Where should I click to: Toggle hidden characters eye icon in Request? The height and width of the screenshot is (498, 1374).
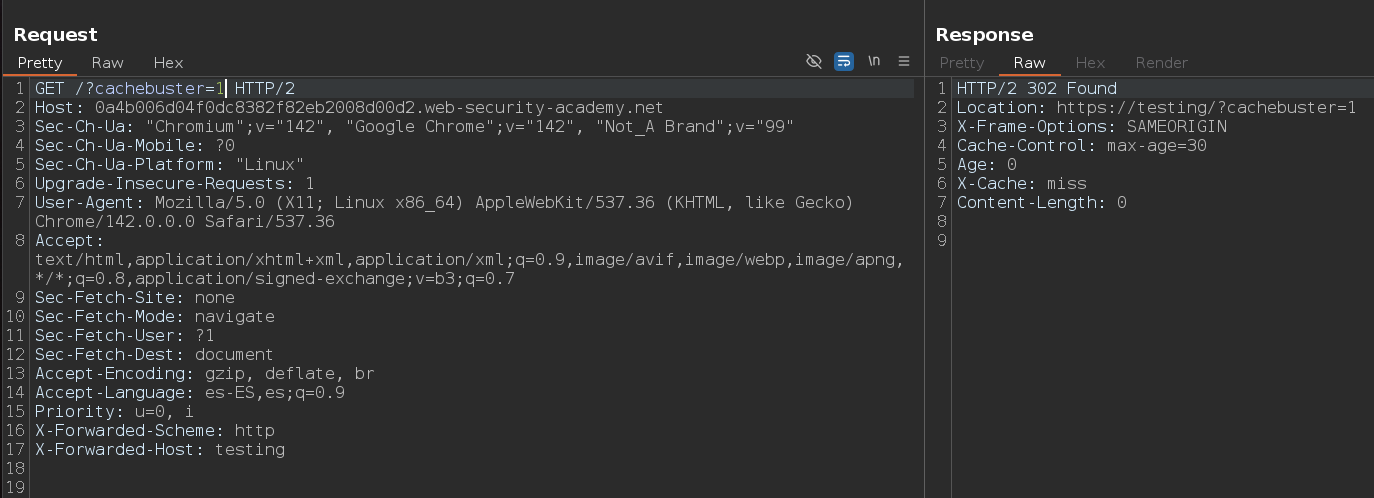814,61
